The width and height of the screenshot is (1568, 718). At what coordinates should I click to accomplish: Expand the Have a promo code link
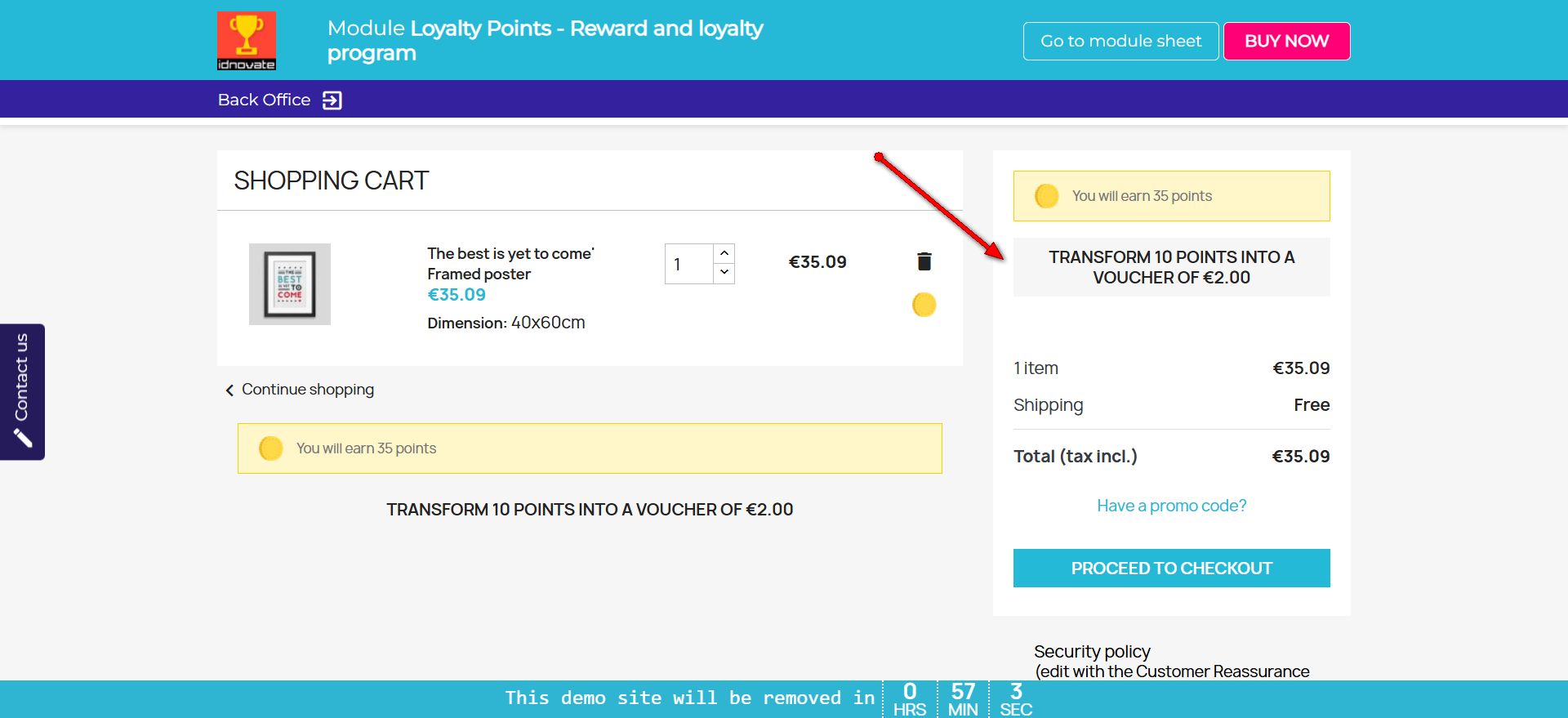(1171, 506)
